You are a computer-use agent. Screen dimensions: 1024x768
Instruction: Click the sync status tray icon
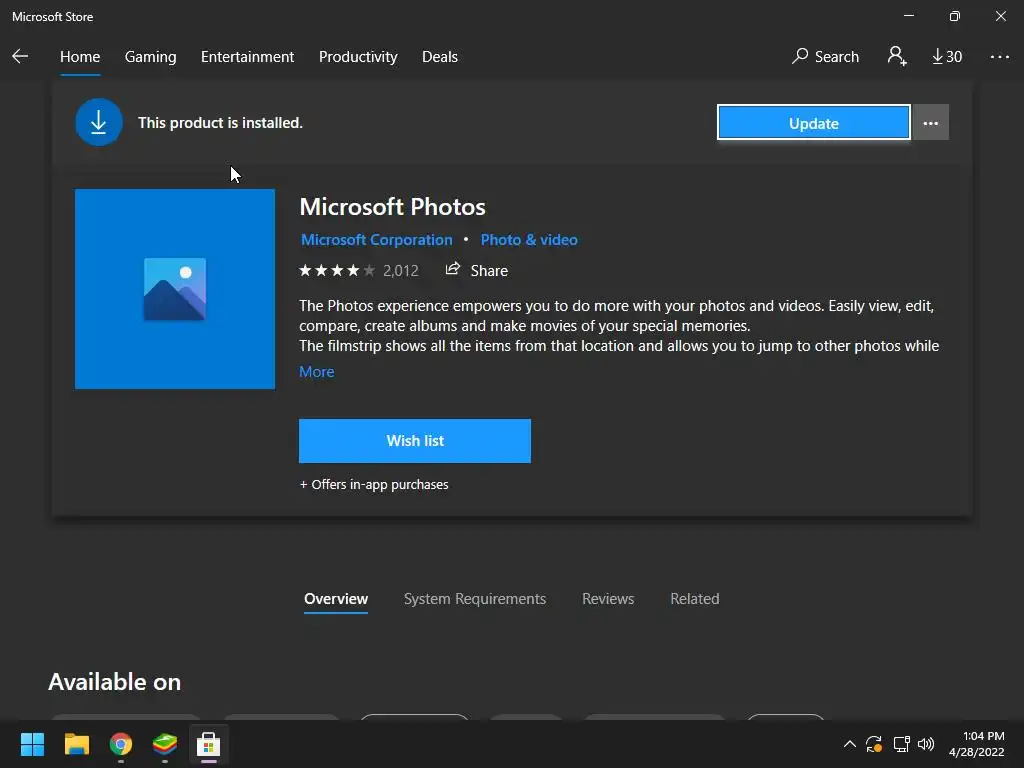click(874, 744)
